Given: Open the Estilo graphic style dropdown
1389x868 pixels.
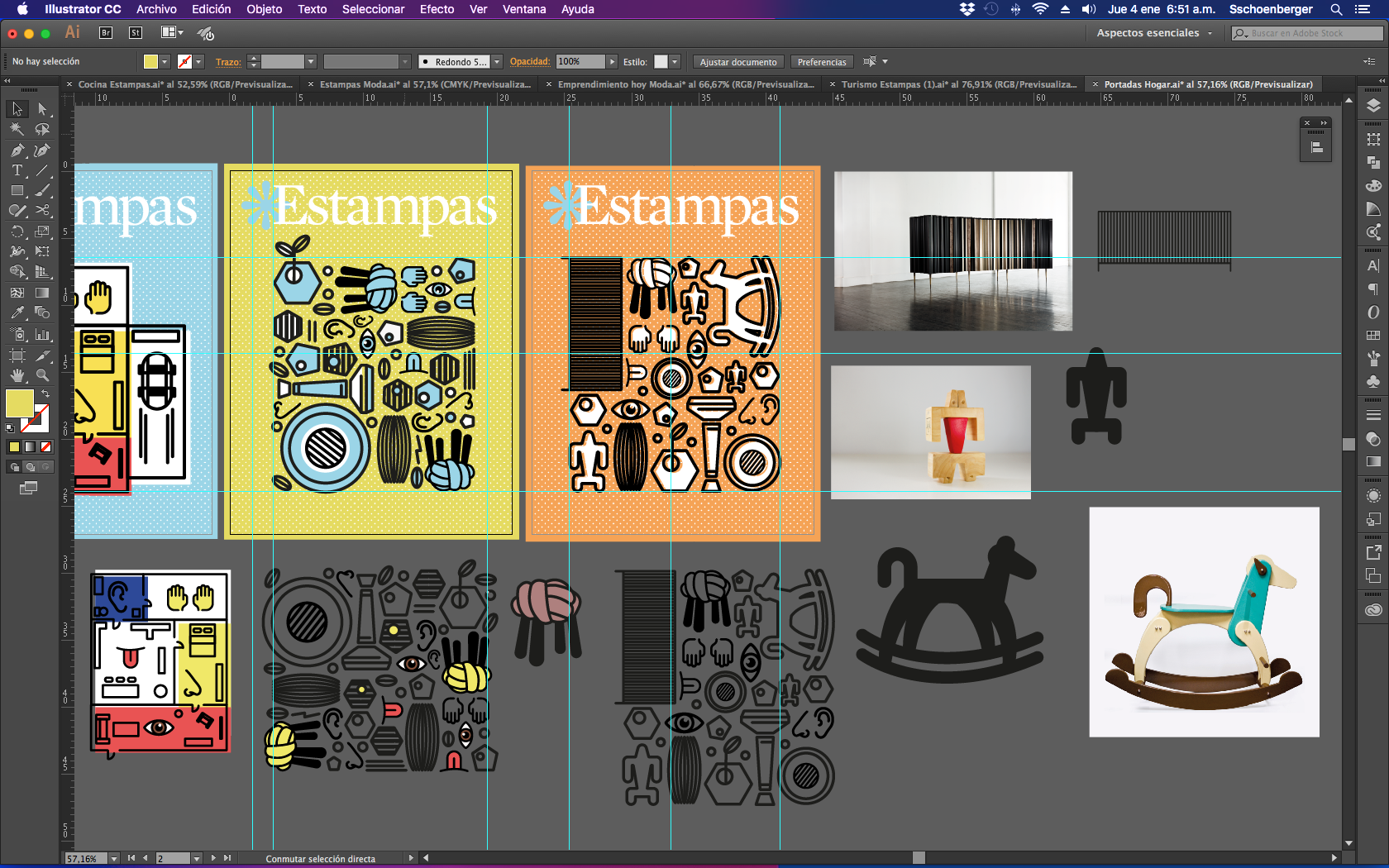Looking at the screenshot, I should pos(675,62).
